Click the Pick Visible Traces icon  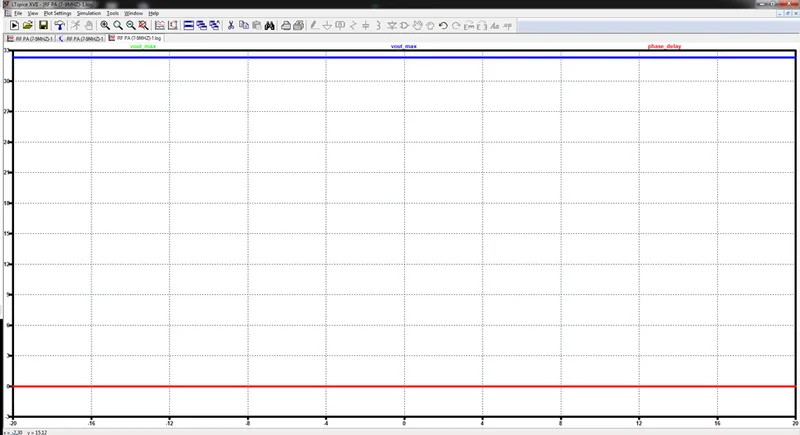[173, 25]
